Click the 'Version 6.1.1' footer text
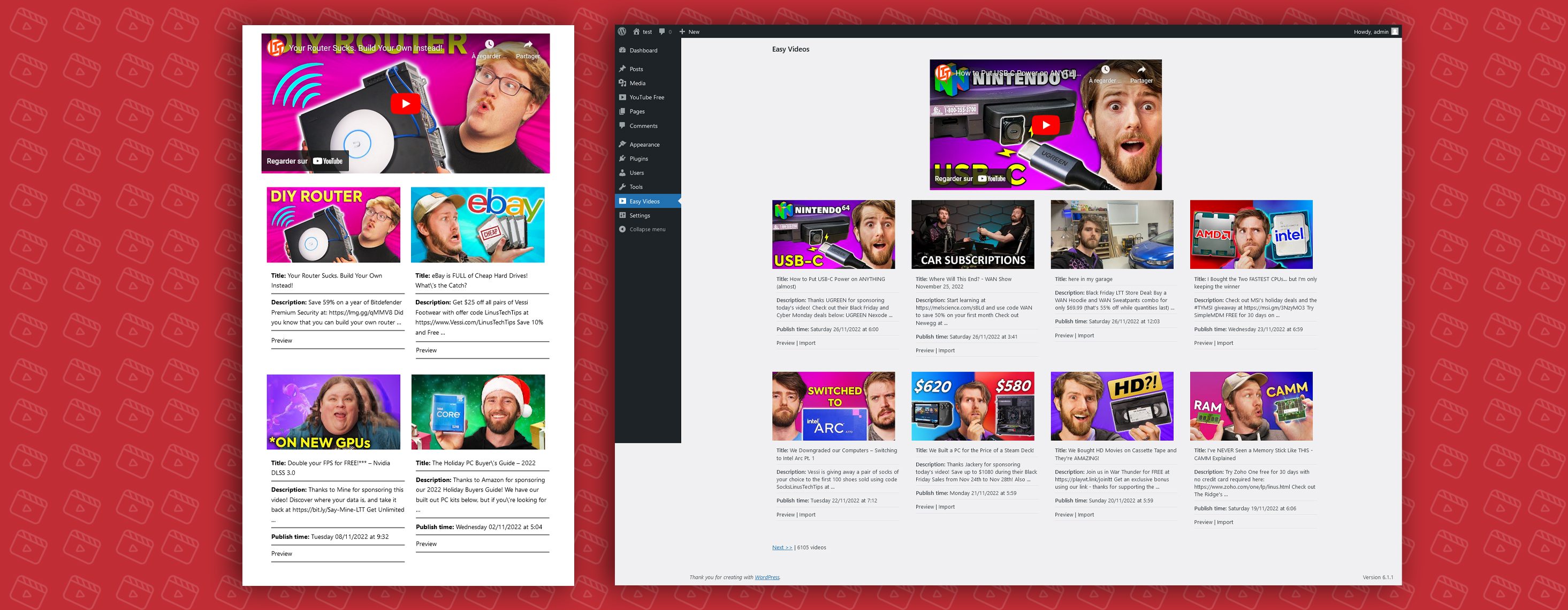 tap(1378, 577)
